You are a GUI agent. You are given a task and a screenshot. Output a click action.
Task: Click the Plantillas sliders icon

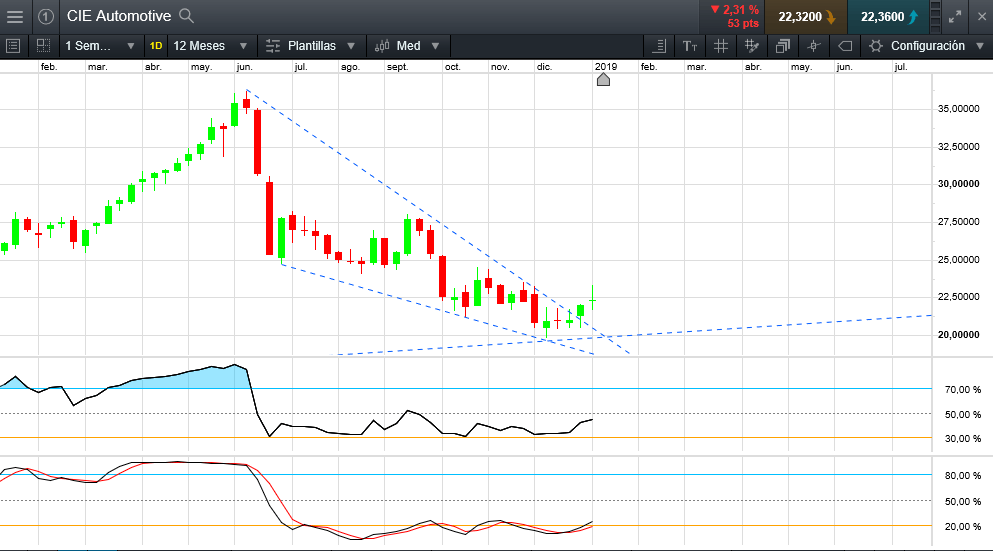pyautogui.click(x=273, y=46)
